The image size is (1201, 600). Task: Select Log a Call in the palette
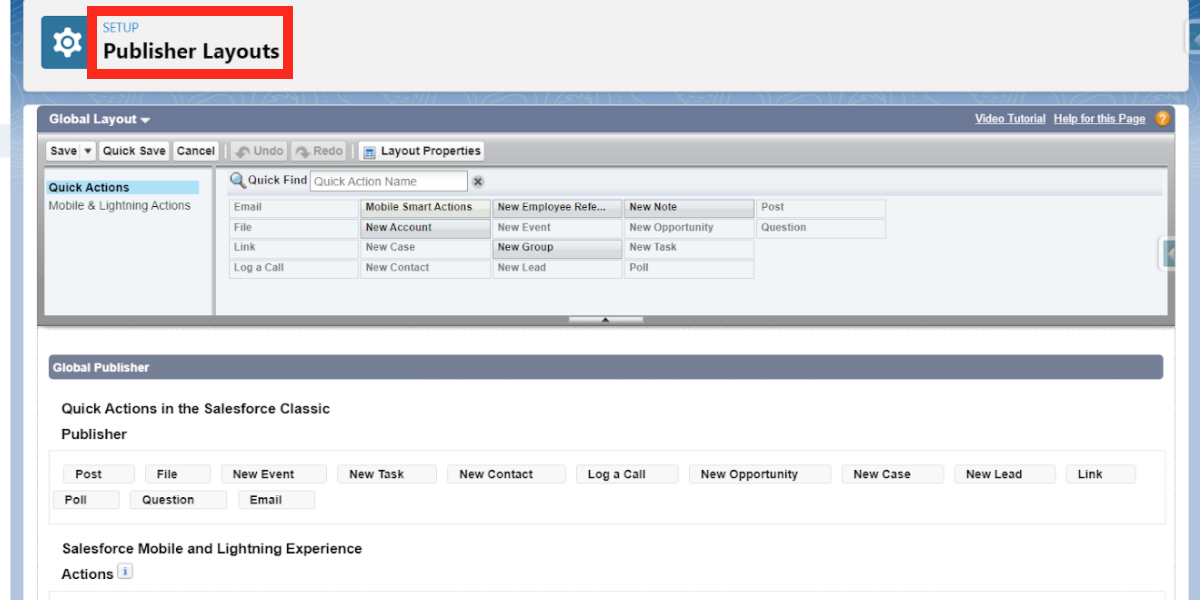(294, 268)
